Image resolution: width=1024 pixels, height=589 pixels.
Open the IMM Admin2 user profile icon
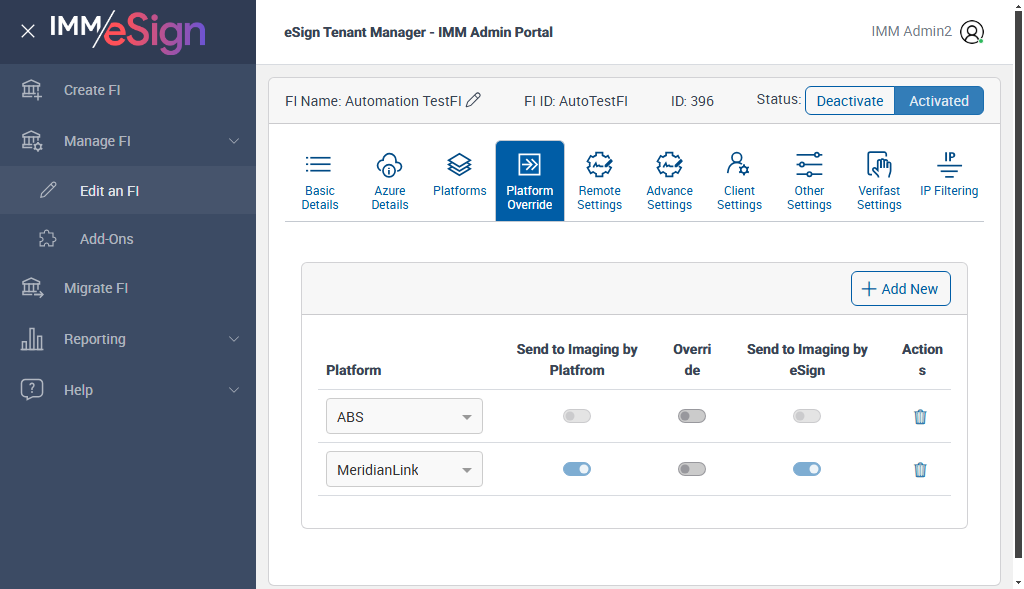tap(971, 32)
